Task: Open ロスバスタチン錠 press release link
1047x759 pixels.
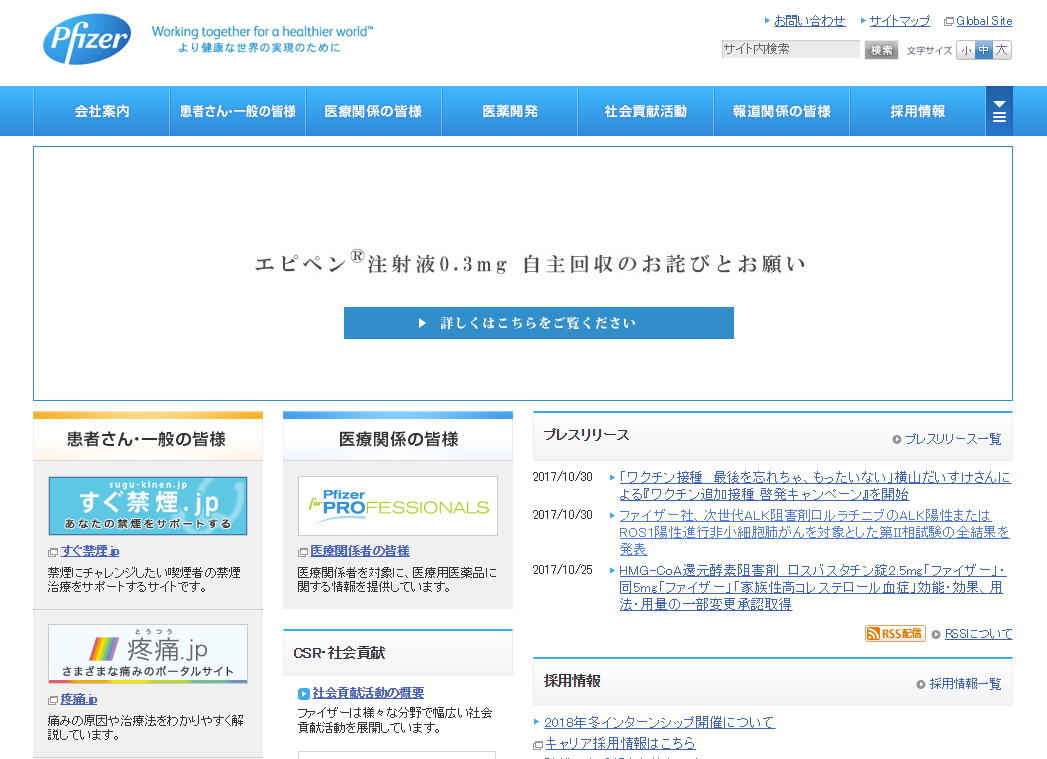Action: point(812,587)
